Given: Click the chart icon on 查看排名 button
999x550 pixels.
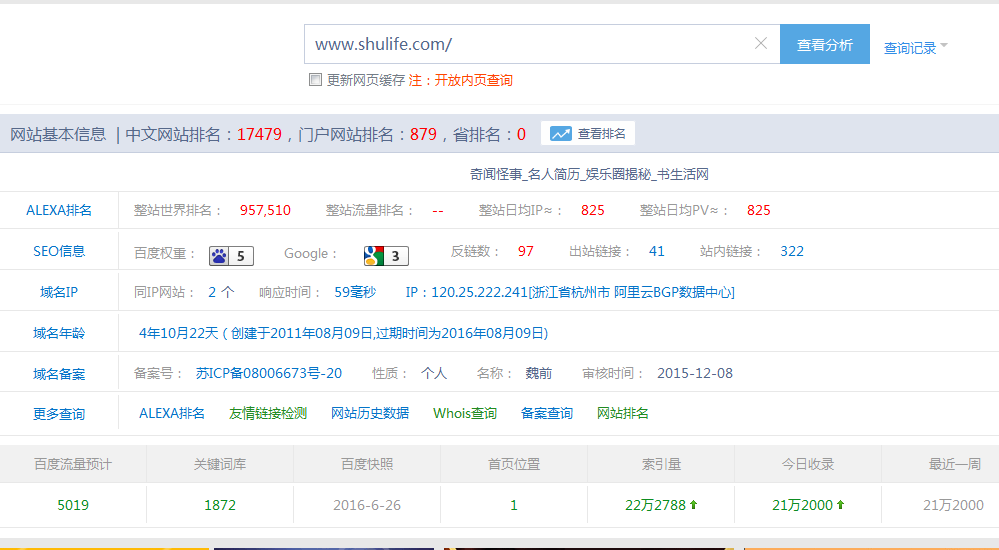Looking at the screenshot, I should (560, 134).
